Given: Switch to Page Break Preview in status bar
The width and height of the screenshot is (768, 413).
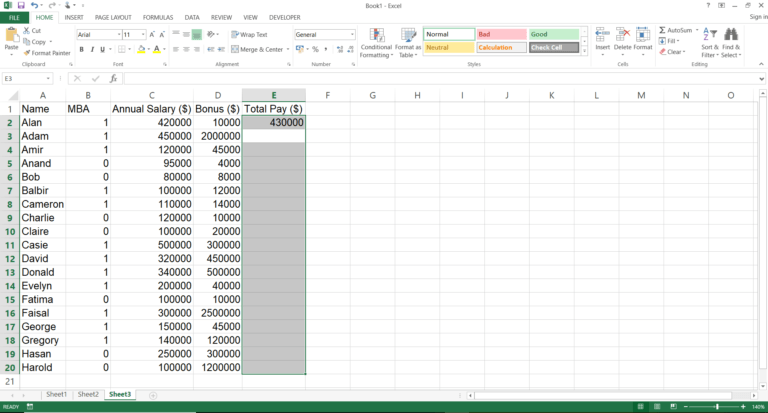Looking at the screenshot, I should pos(673,407).
